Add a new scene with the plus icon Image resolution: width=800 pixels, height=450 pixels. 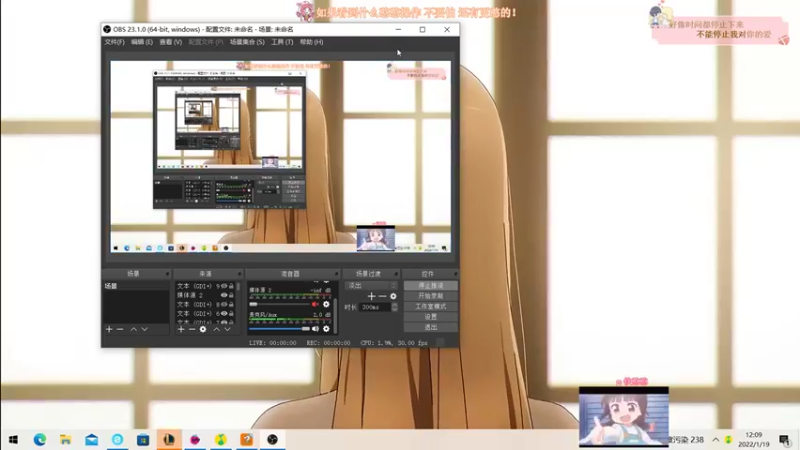pos(109,330)
